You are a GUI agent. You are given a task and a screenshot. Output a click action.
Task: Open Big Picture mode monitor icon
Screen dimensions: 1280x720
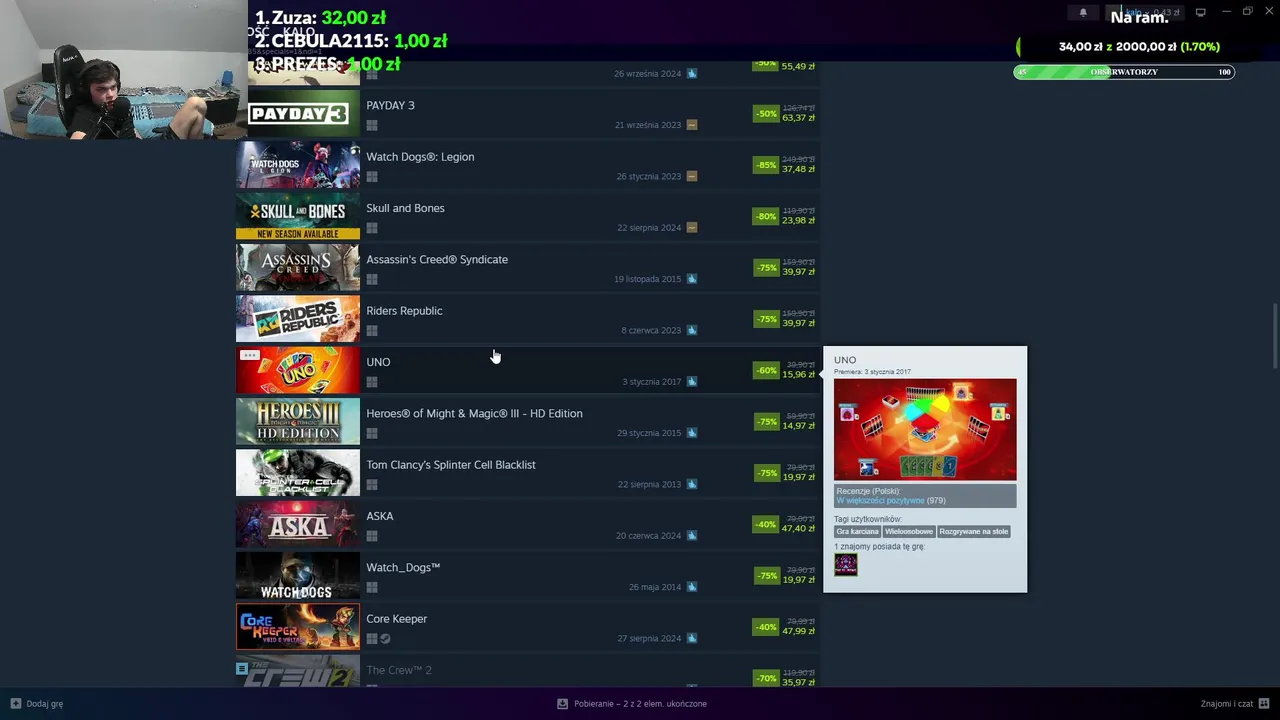1200,12
